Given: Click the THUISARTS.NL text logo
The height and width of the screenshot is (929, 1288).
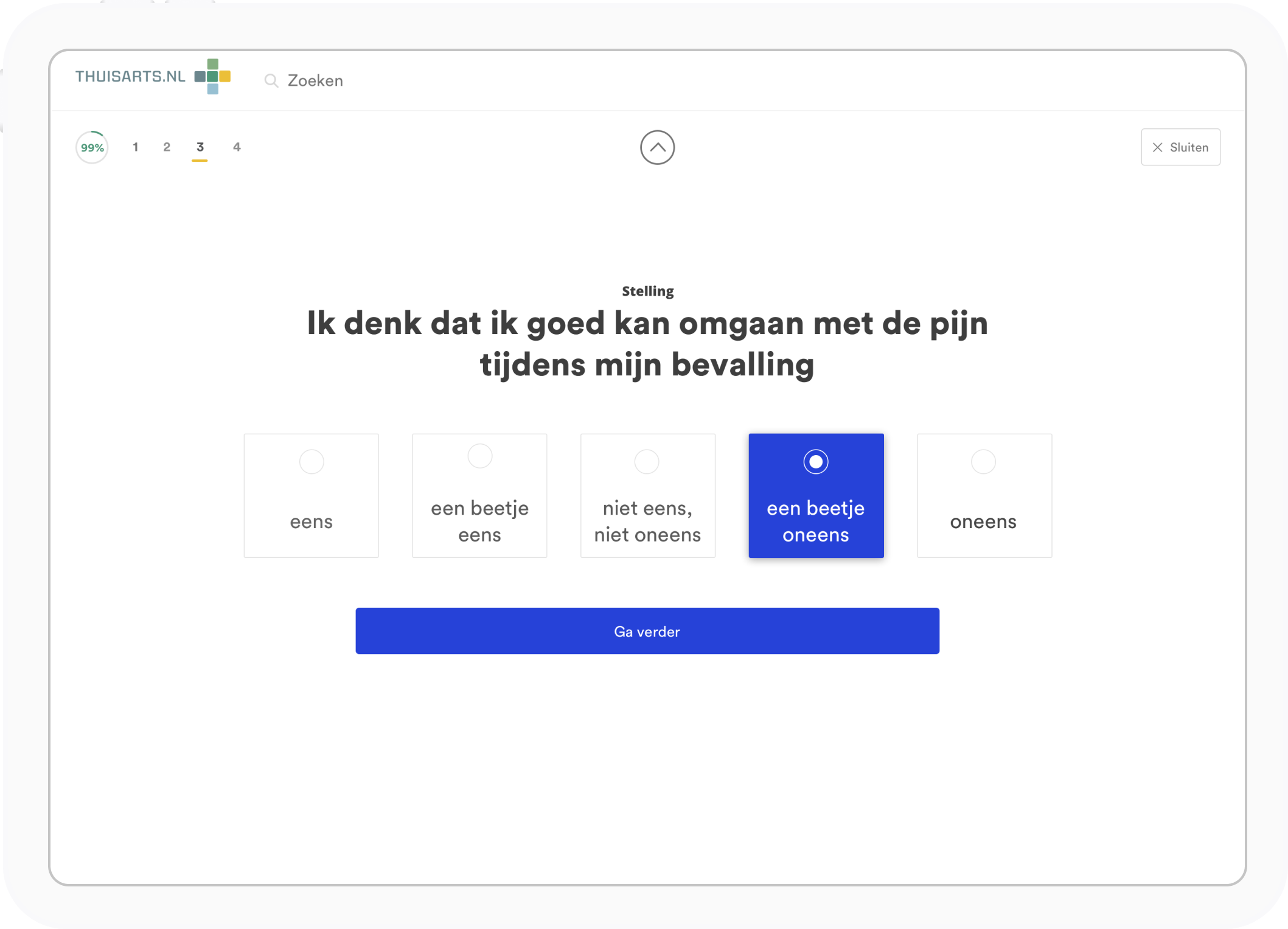Looking at the screenshot, I should pos(130,77).
